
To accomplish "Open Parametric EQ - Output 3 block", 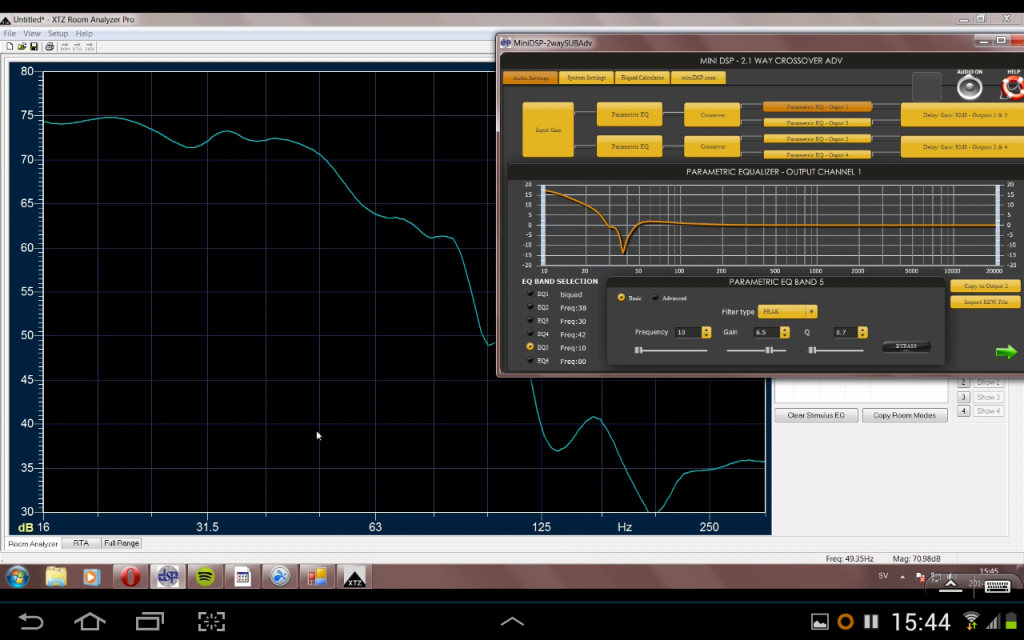I will point(817,123).
